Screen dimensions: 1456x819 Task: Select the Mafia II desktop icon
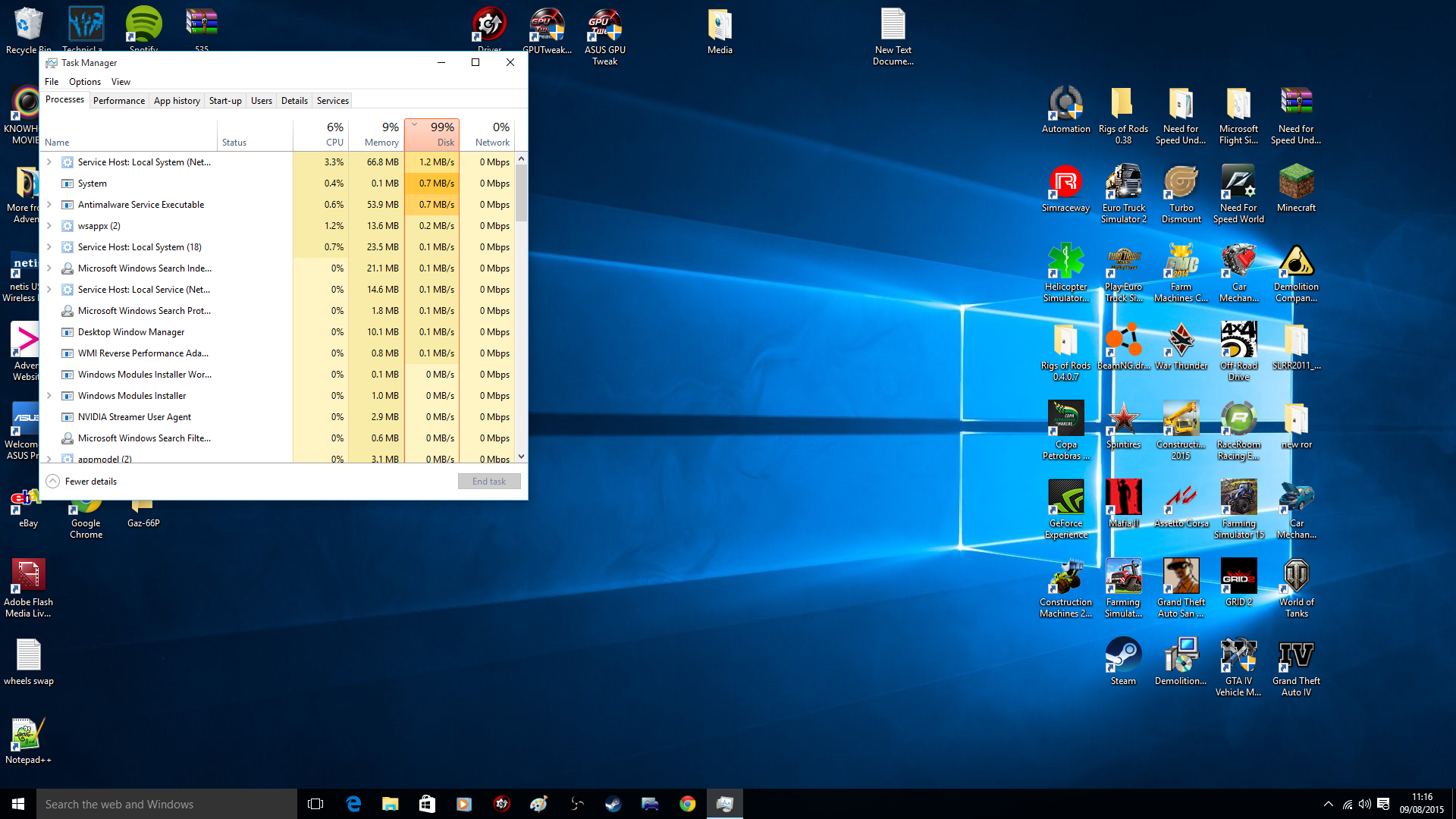(x=1123, y=504)
